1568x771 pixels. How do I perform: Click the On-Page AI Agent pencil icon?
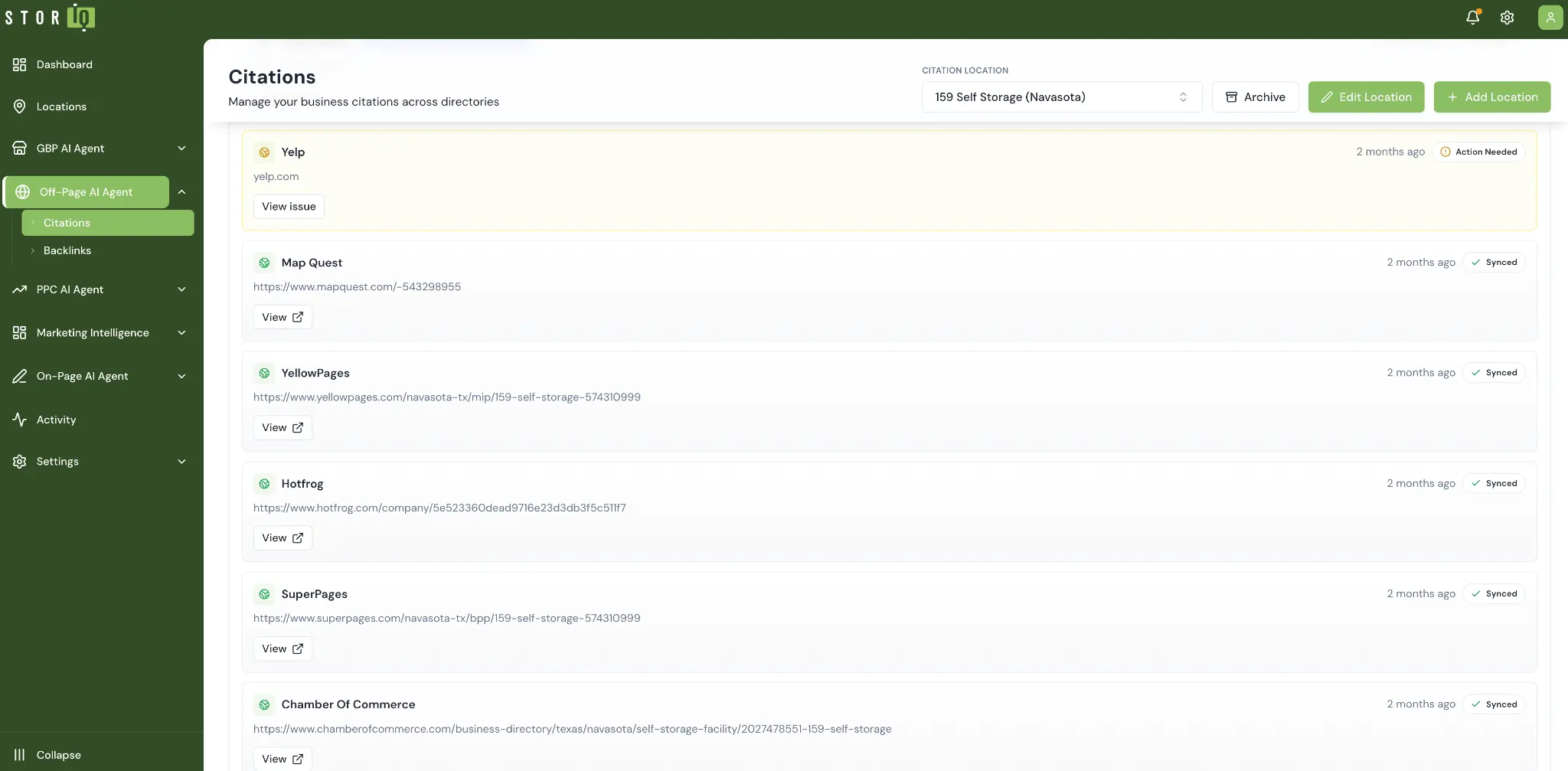pyautogui.click(x=20, y=376)
